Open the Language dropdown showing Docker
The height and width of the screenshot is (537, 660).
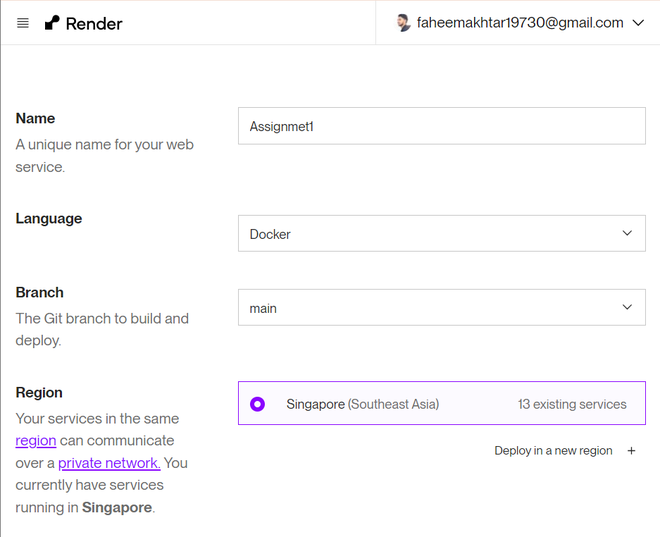[x=441, y=234]
